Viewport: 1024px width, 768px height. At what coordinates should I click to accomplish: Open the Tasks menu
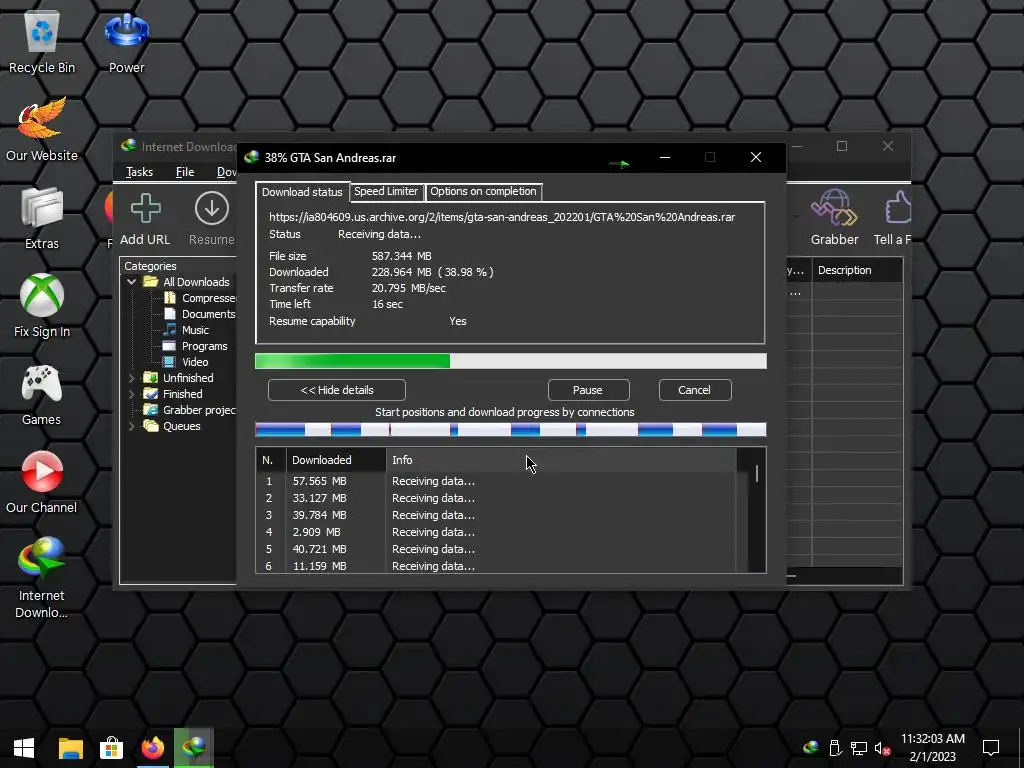[139, 172]
